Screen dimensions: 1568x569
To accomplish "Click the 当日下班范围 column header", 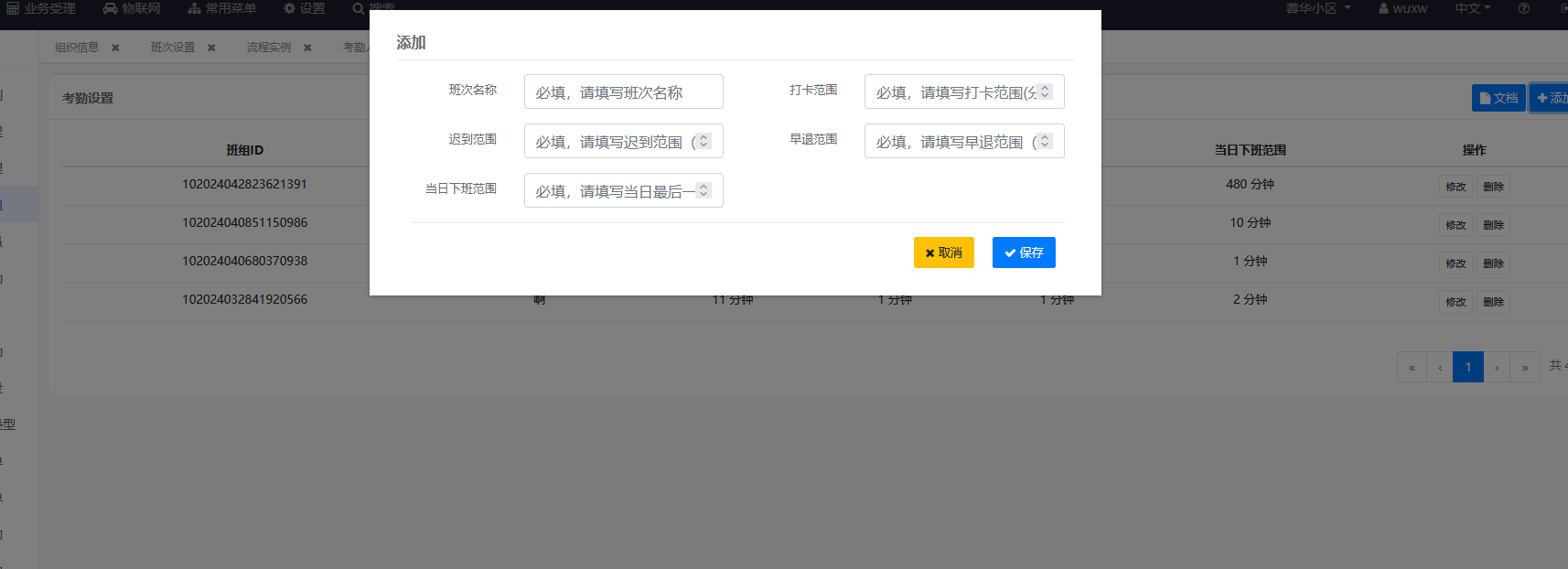I will point(1250,150).
